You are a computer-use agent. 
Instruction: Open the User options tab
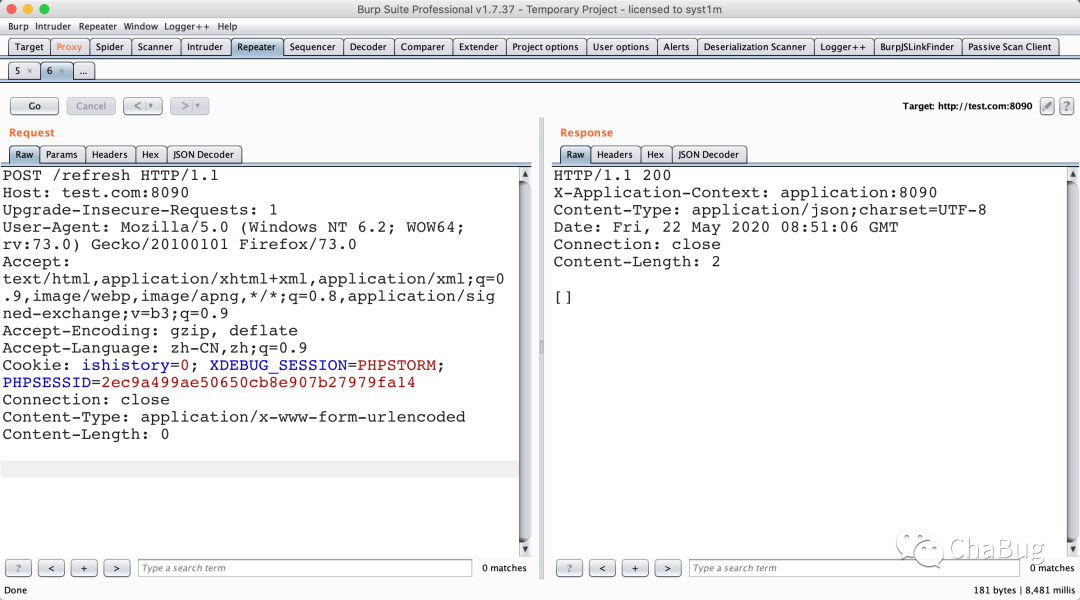[621, 47]
